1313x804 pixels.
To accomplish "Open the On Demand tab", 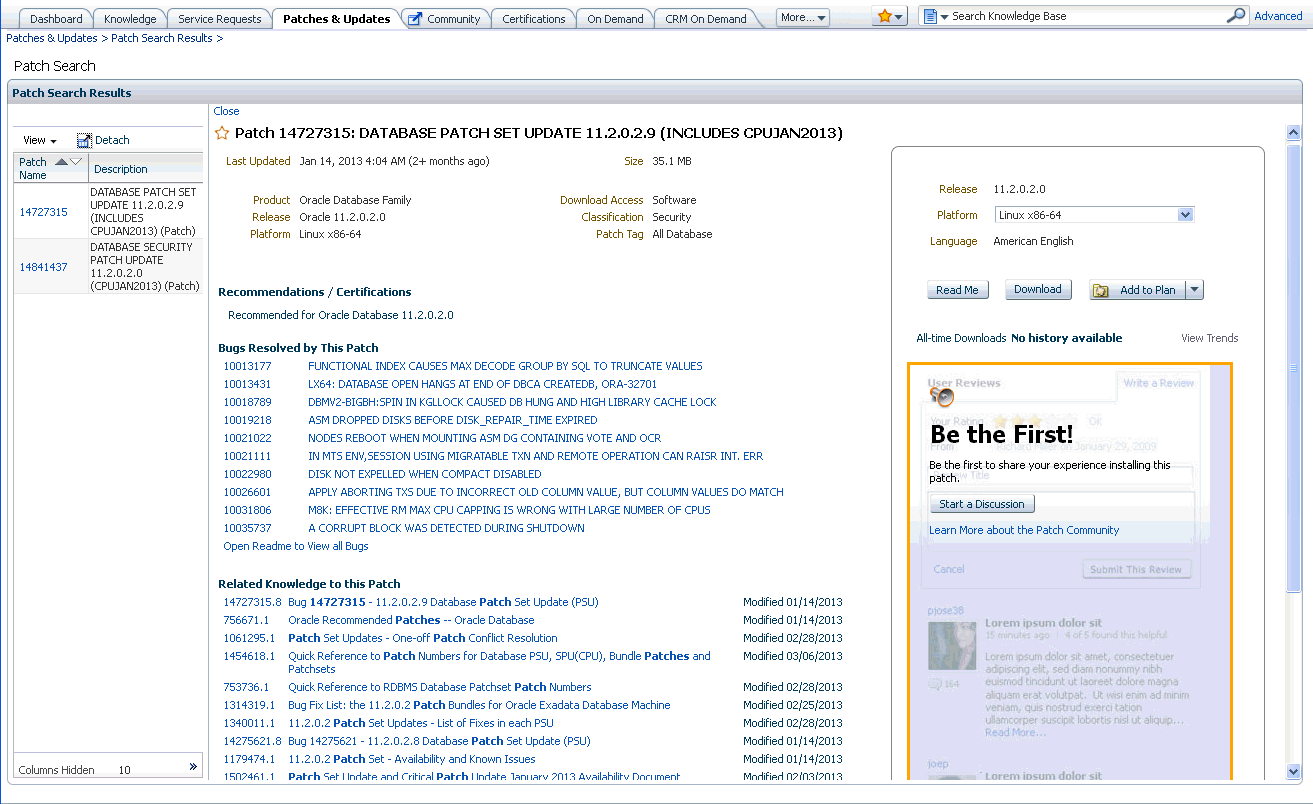I will click(615, 19).
